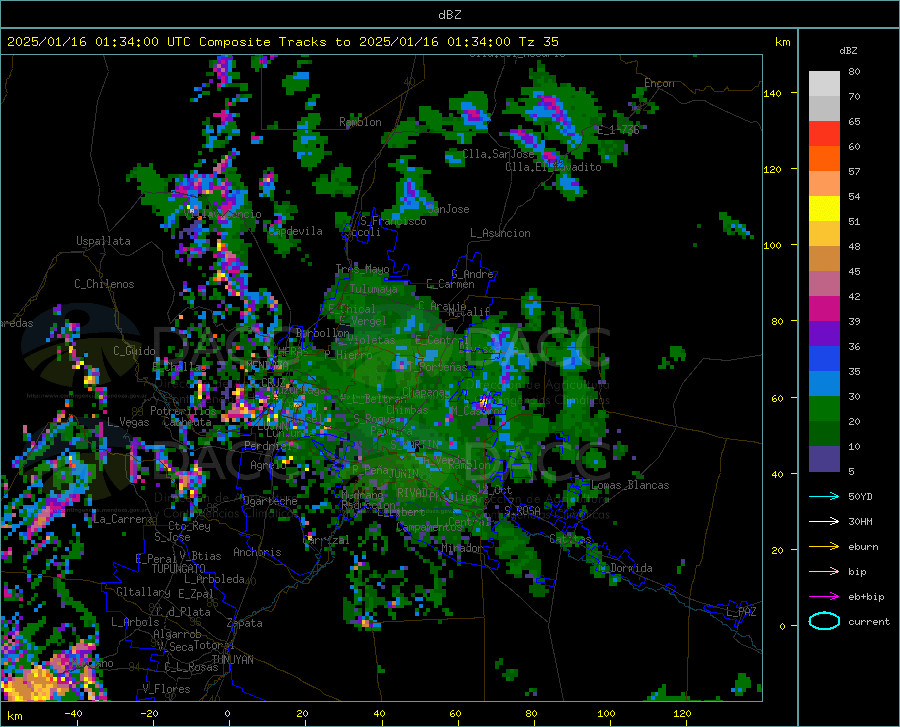Click the Anchoris map label
The image size is (900, 727).
tap(257, 553)
